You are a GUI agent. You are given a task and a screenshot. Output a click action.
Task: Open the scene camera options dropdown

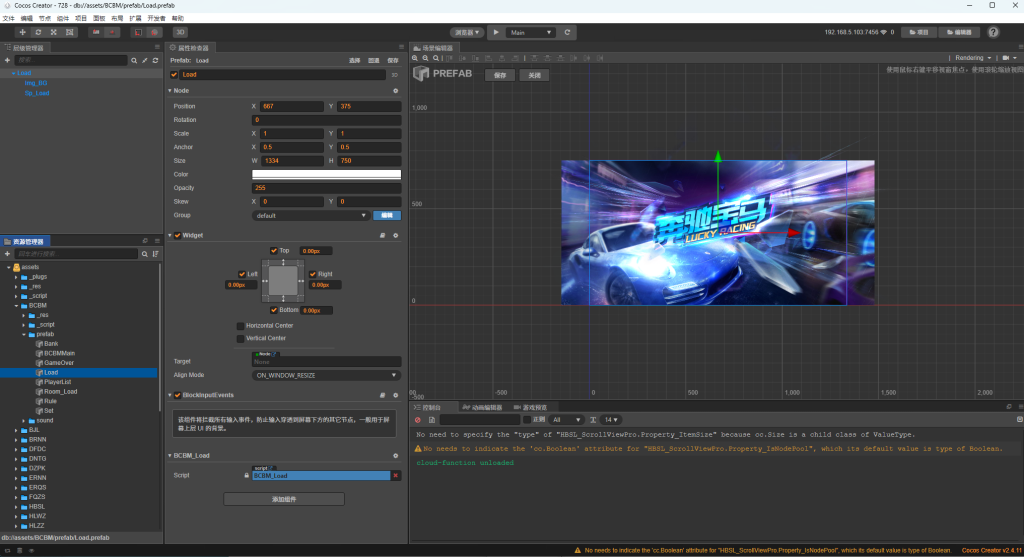1010,58
